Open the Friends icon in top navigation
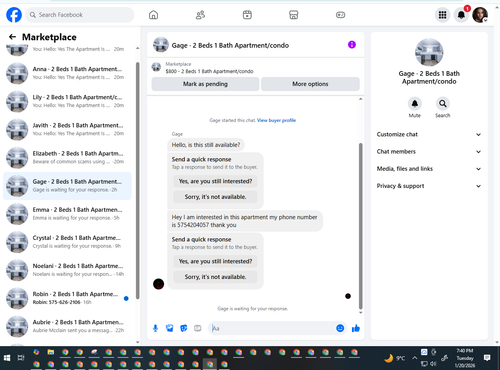The image size is (500, 370). coord(200,15)
